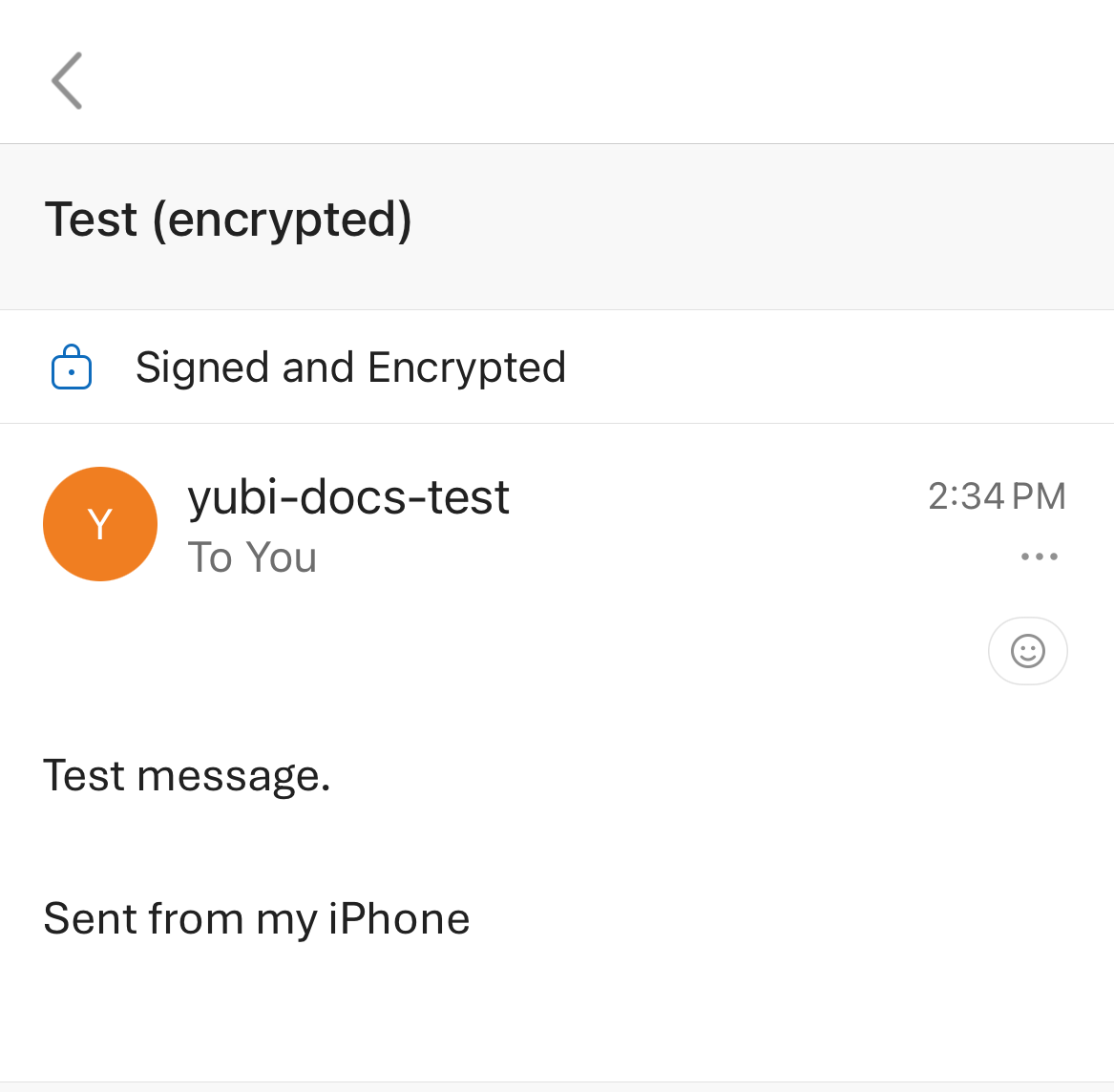The image size is (1114, 1092).
Task: Add a reaction with the smiley button
Action: [1027, 651]
